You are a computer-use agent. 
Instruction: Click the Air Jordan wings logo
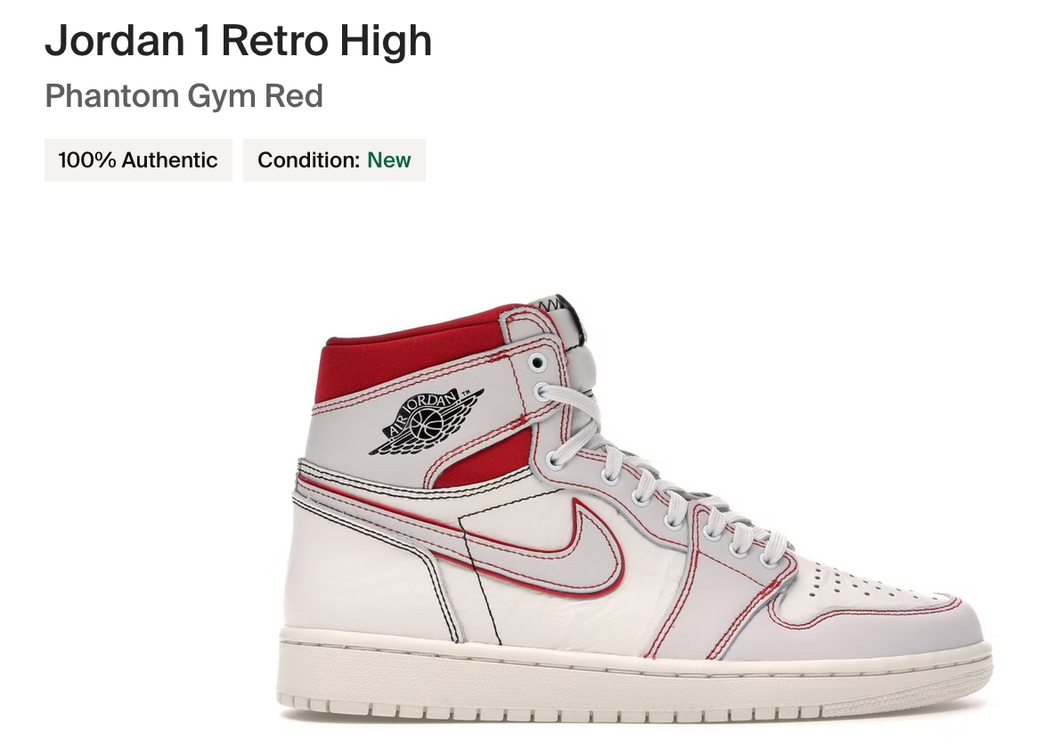click(425, 420)
